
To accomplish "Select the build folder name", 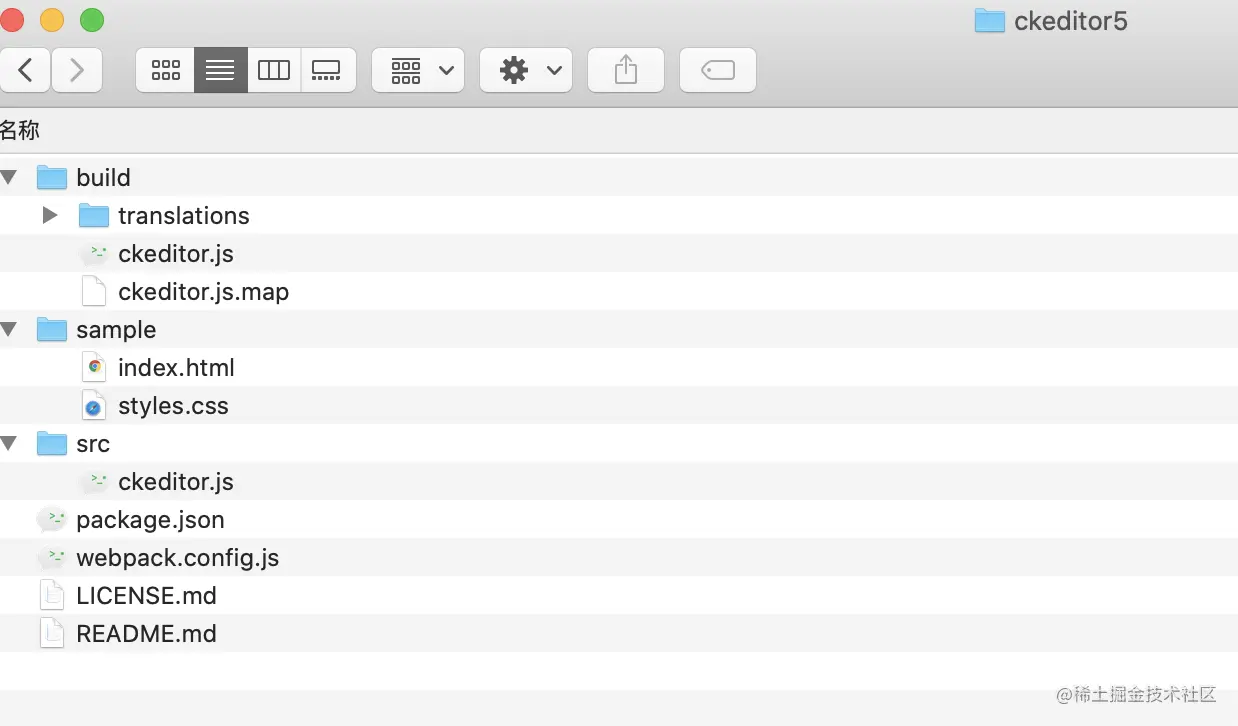I will pos(103,177).
